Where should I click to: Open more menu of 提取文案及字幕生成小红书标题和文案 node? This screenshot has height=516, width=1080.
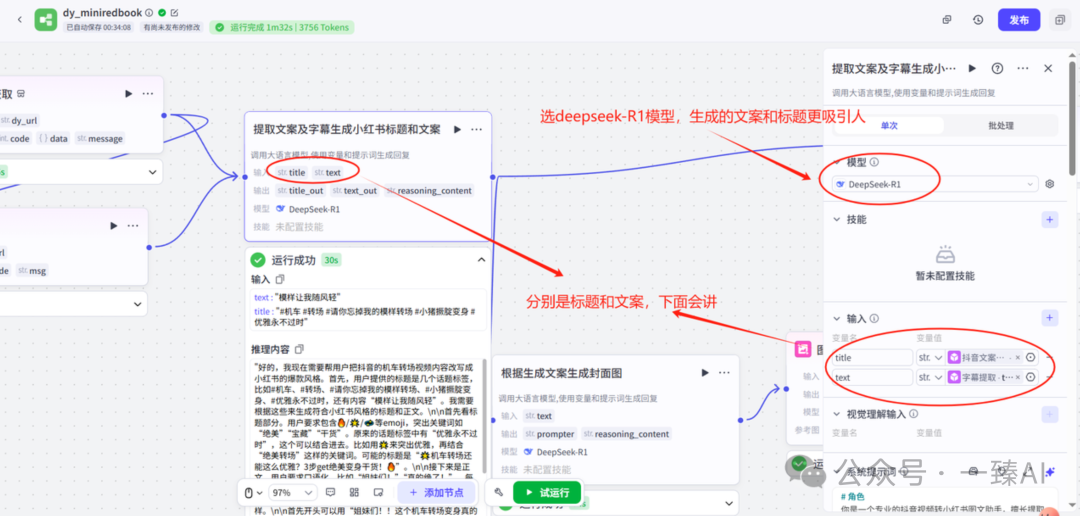click(x=477, y=129)
